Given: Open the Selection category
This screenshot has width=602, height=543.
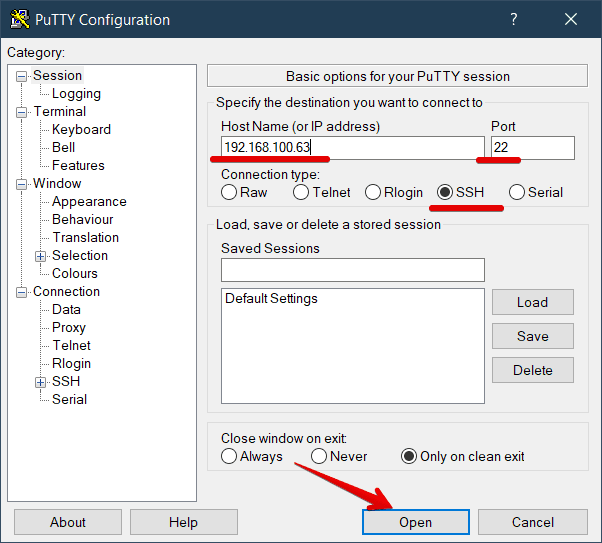Looking at the screenshot, I should (x=80, y=255).
